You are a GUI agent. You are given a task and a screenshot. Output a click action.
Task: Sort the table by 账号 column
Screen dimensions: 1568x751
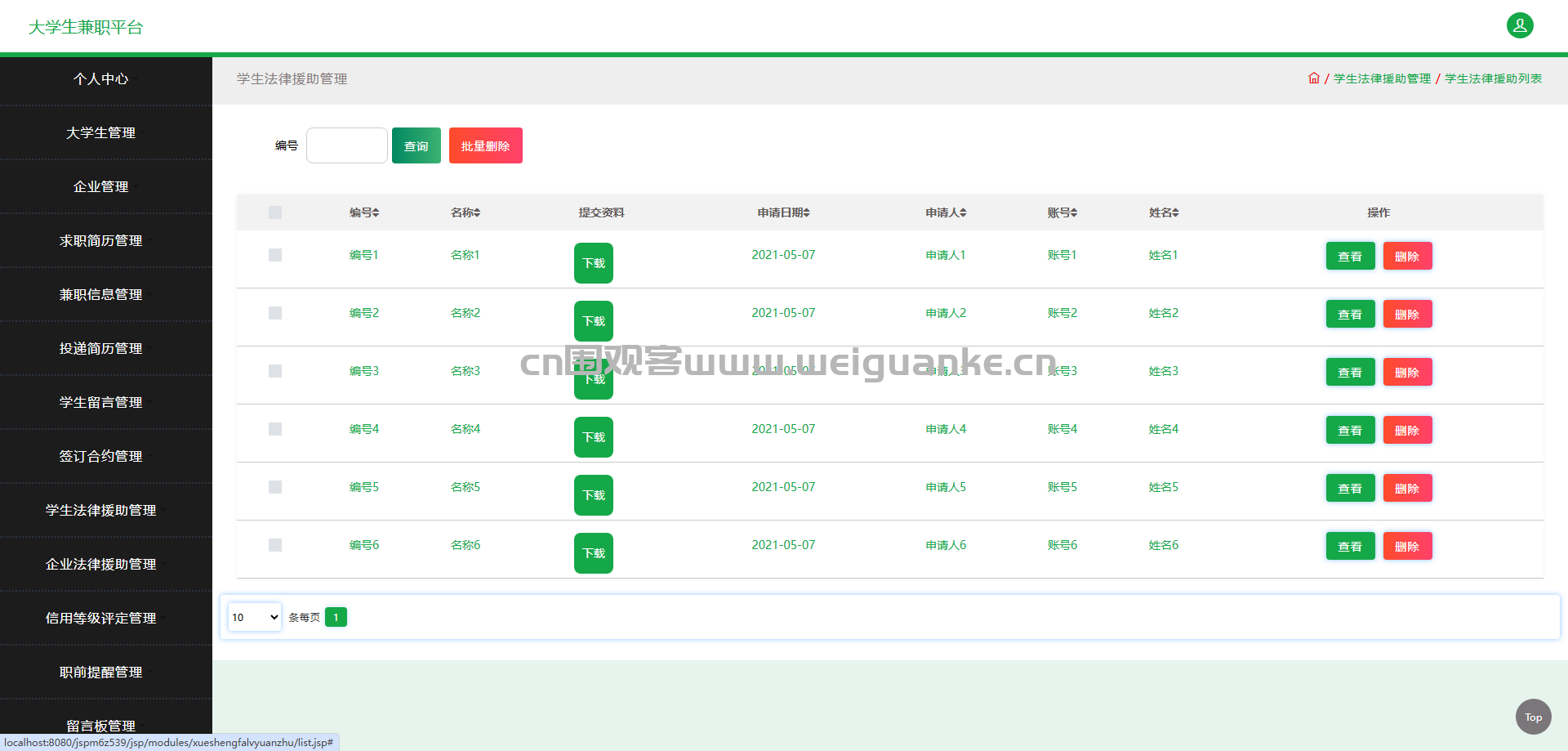coord(1062,212)
